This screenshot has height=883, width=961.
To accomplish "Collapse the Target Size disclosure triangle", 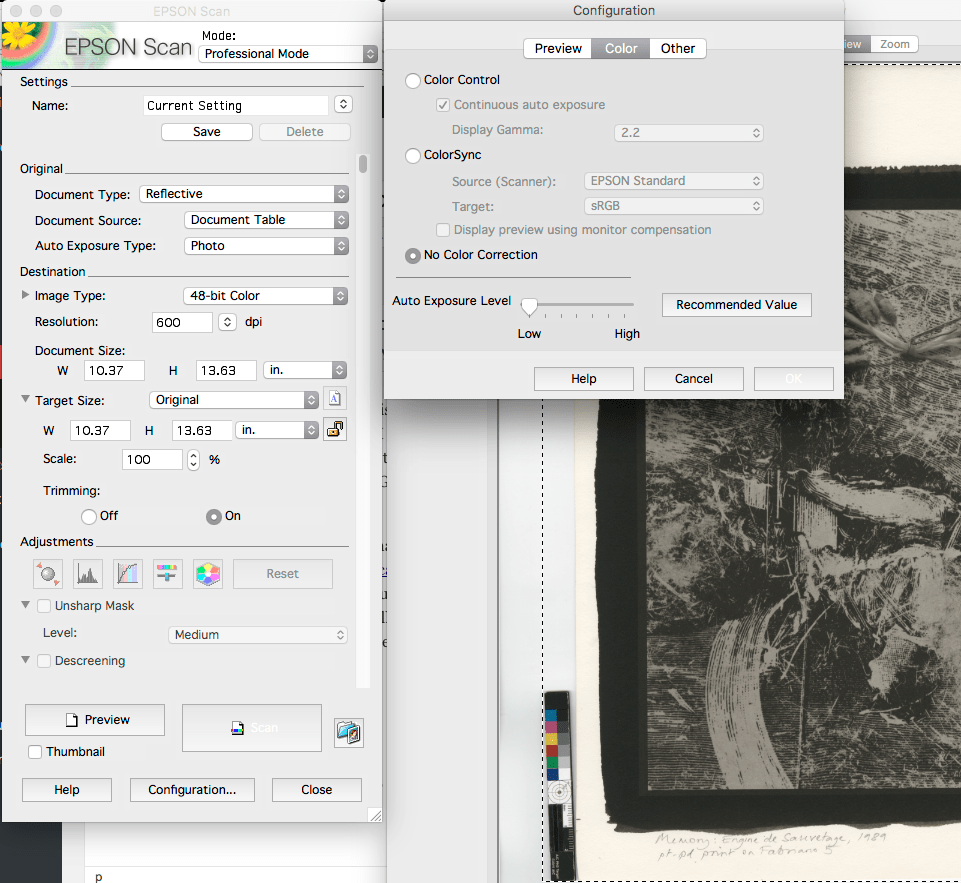I will 25,399.
